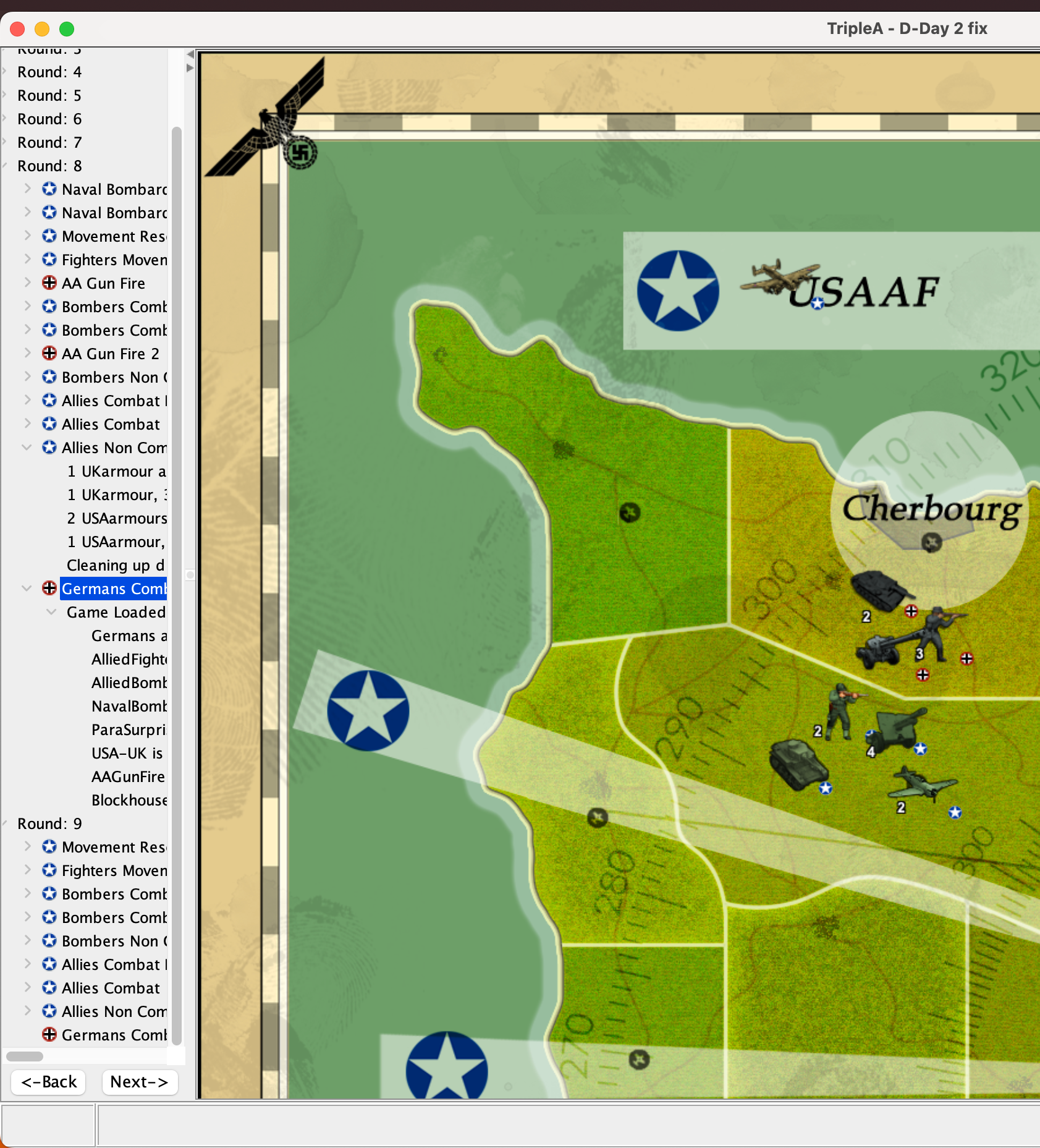Expand the Allies Combat node in Round 9
Screen dimensions: 1040x1148
click(27, 987)
